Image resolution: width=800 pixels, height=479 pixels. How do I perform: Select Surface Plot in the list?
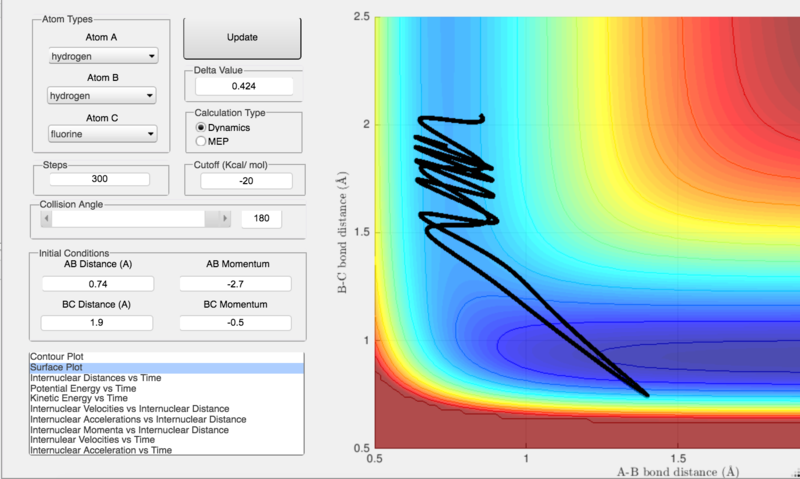coord(166,367)
